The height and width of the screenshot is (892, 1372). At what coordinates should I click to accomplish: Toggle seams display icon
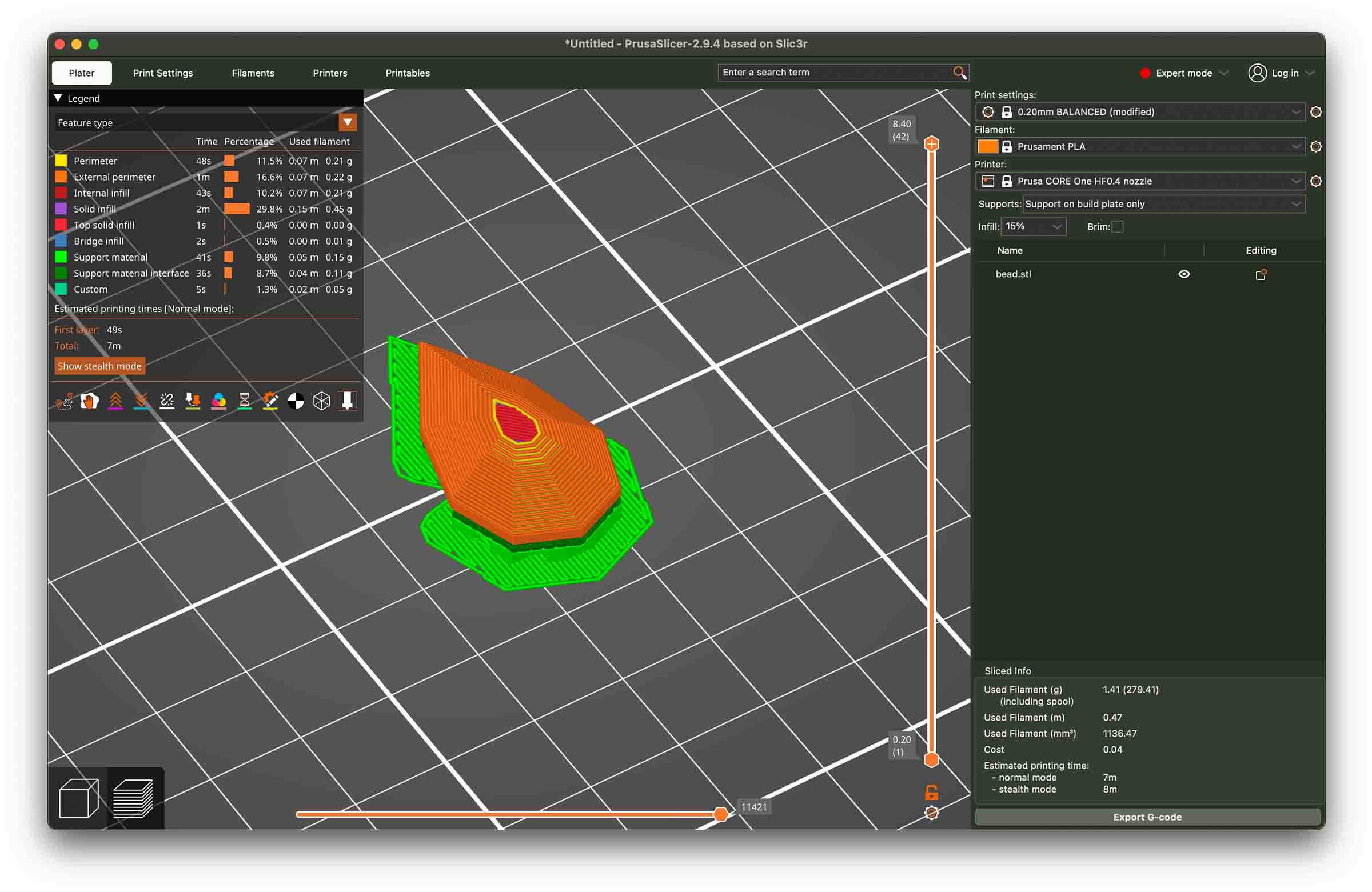(x=167, y=401)
